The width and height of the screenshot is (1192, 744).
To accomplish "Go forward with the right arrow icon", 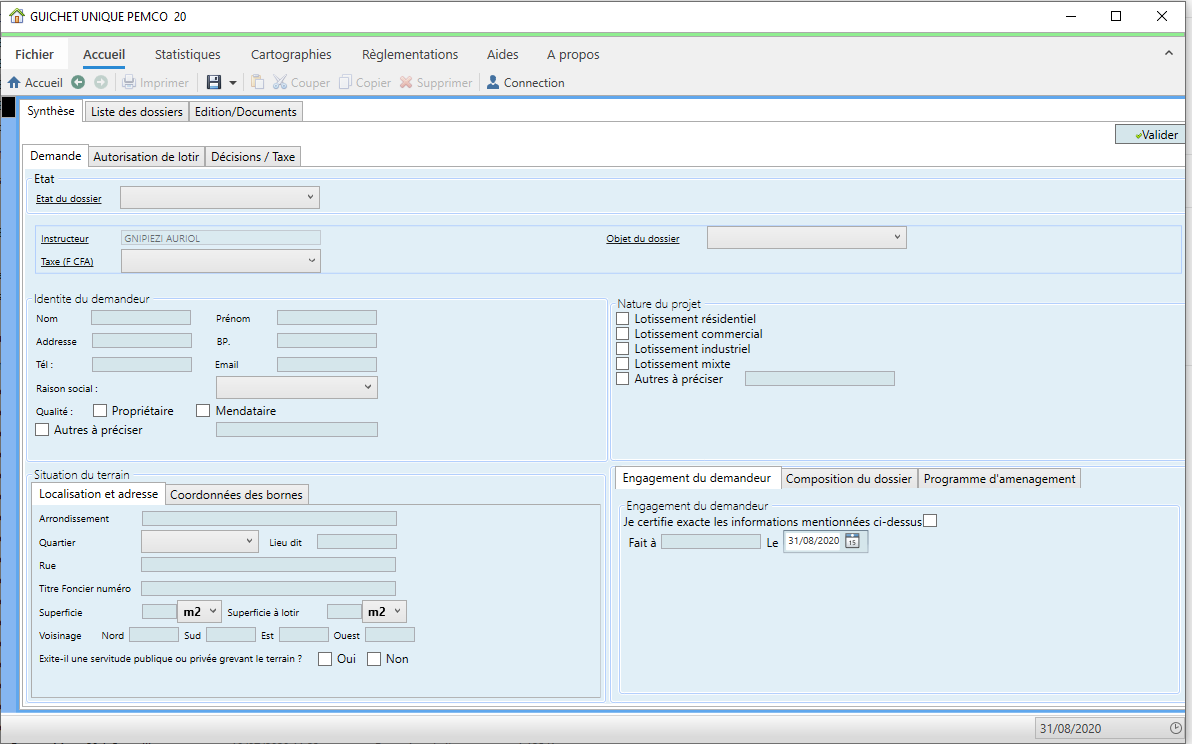I will coord(101,82).
